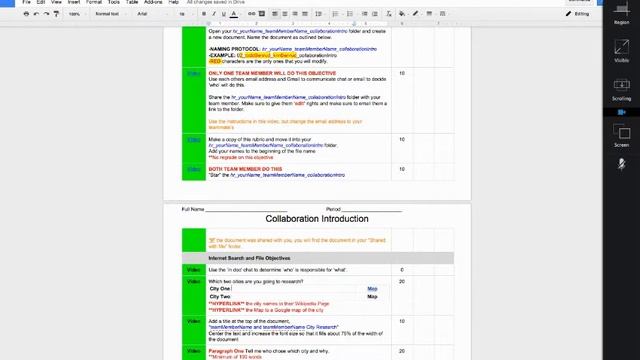Open the Editing mode dropdown
Image resolution: width=640 pixels, height=360 pixels.
coord(578,14)
